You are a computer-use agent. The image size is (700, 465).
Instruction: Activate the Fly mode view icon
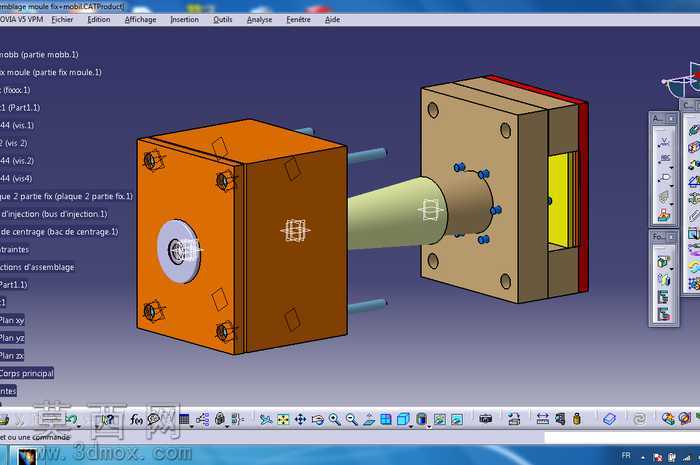265,419
